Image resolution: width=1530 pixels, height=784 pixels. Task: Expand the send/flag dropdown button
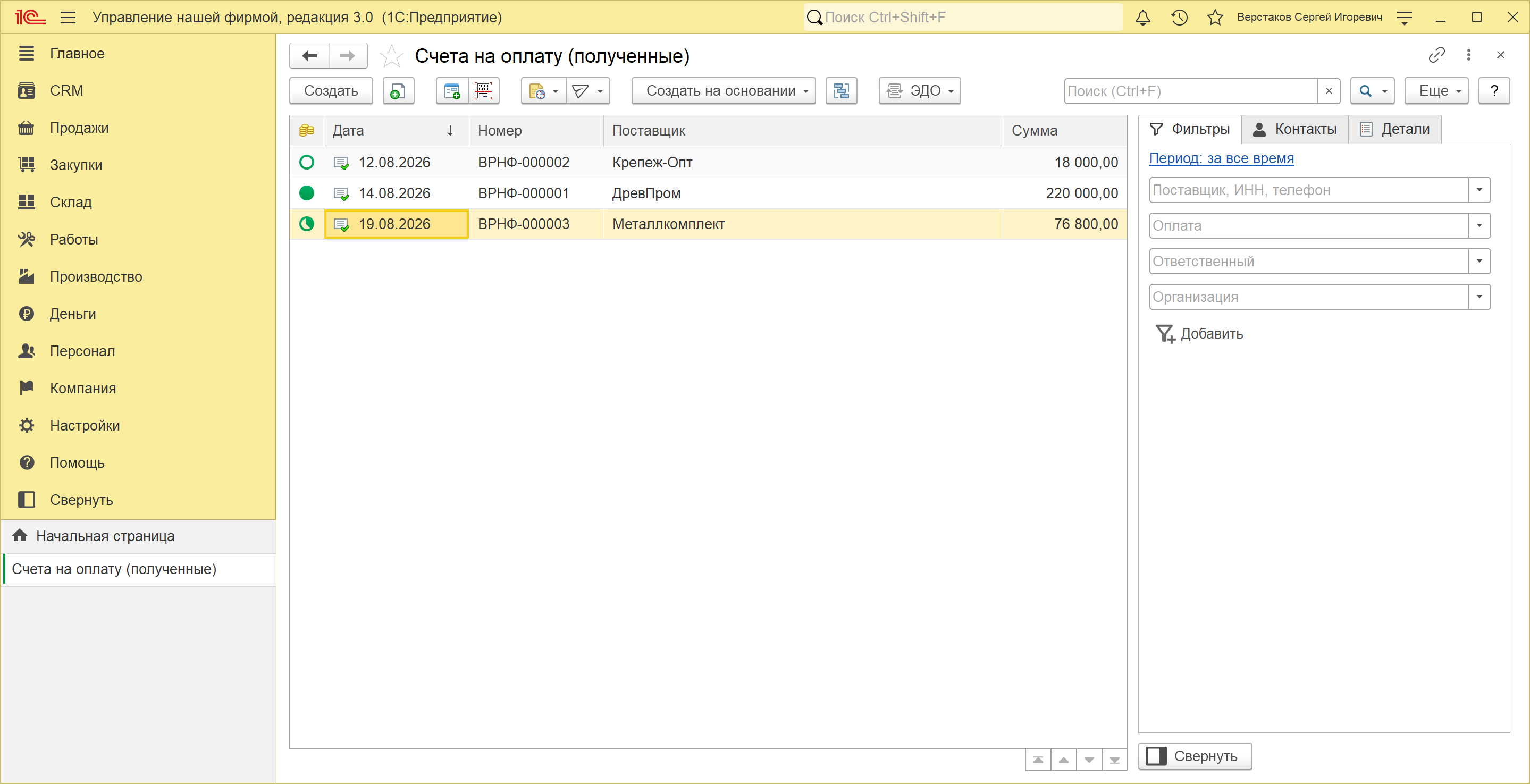click(x=588, y=91)
